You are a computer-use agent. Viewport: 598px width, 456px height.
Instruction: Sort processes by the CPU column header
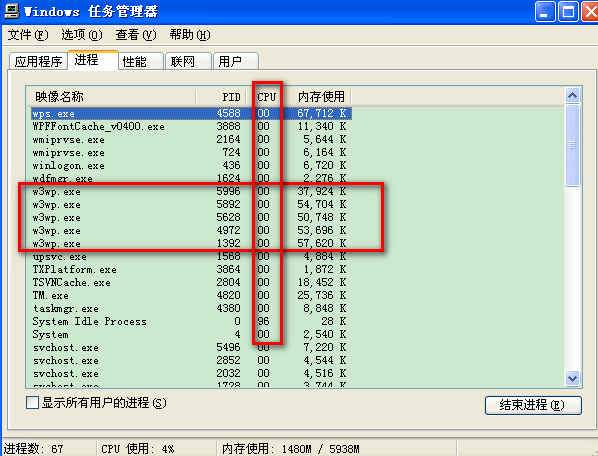(266, 97)
